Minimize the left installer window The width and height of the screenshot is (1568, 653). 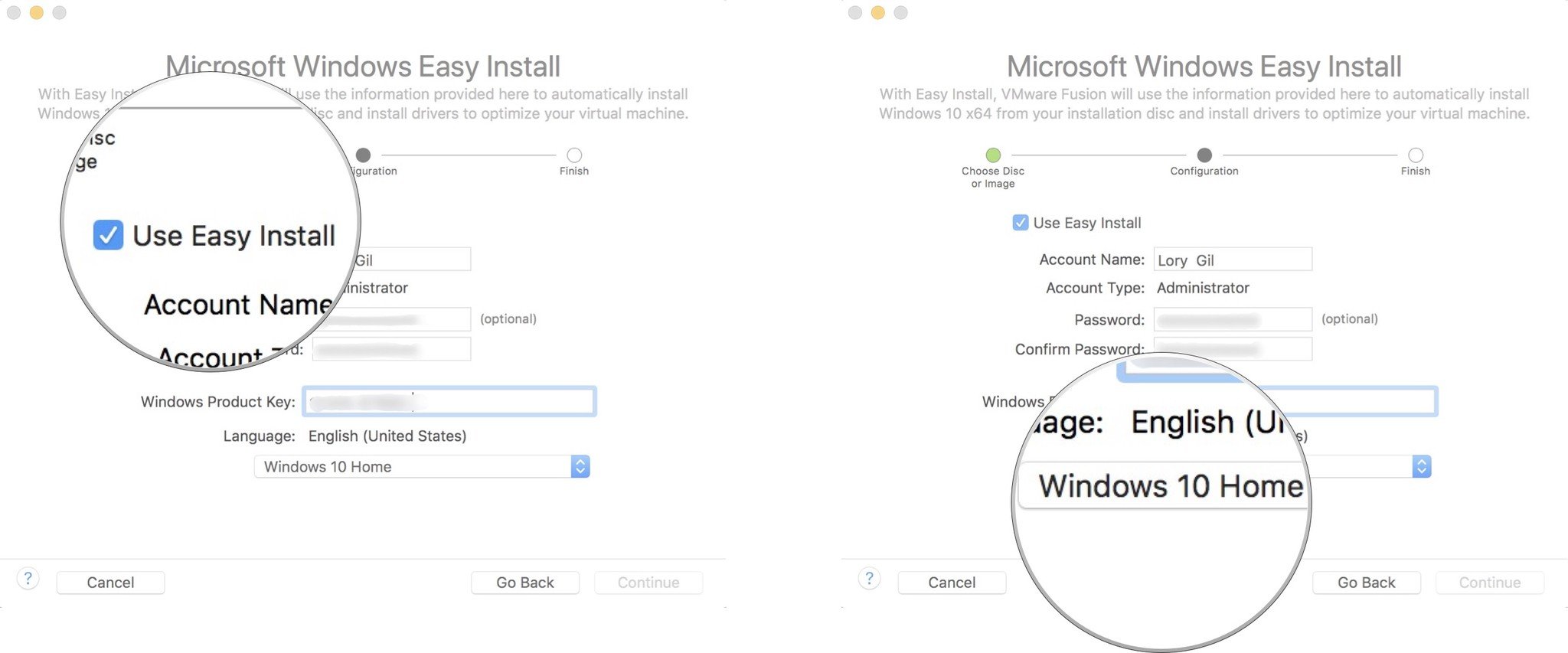36,13
